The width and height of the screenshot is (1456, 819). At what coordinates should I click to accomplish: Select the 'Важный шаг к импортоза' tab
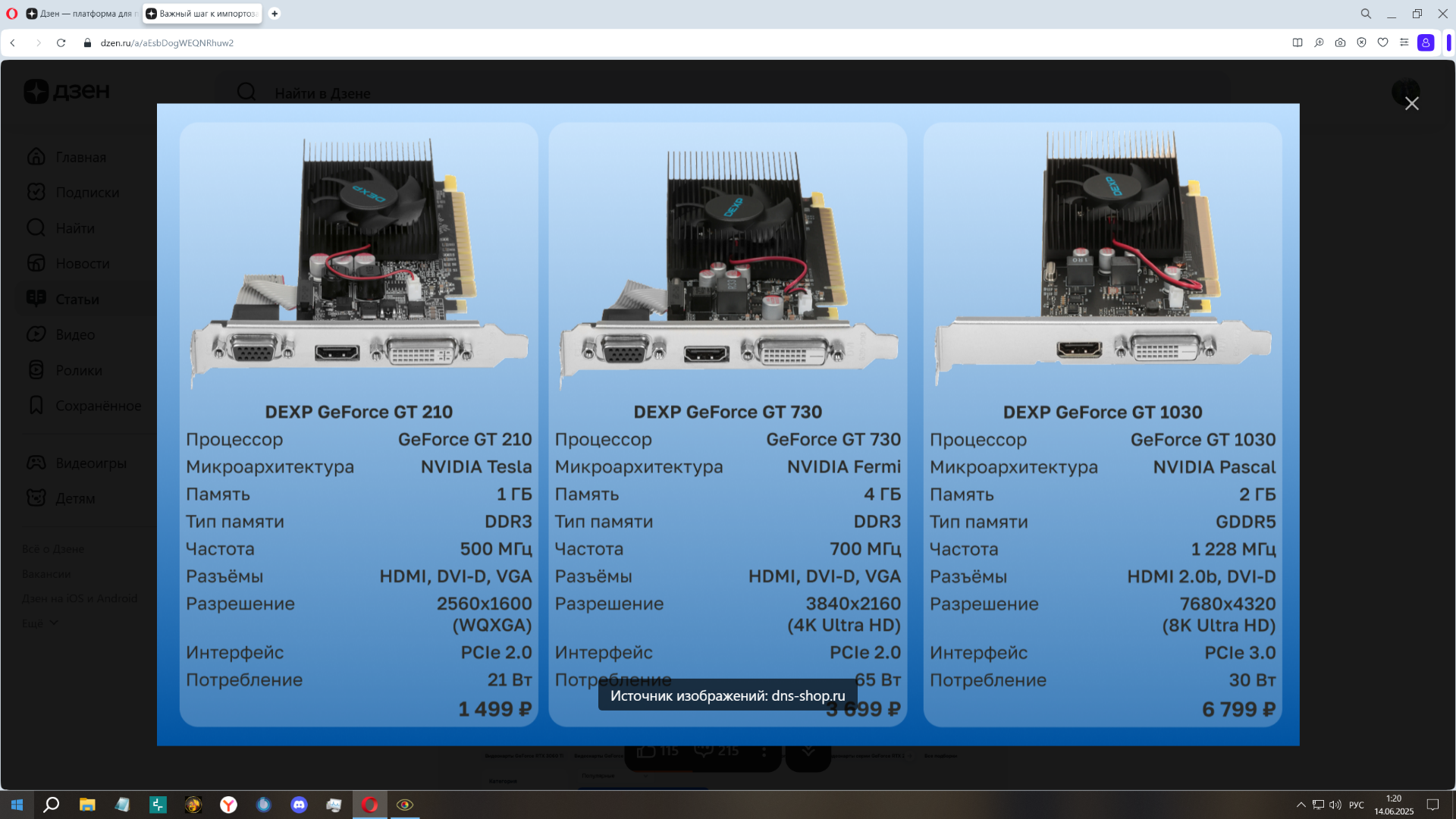tap(202, 14)
